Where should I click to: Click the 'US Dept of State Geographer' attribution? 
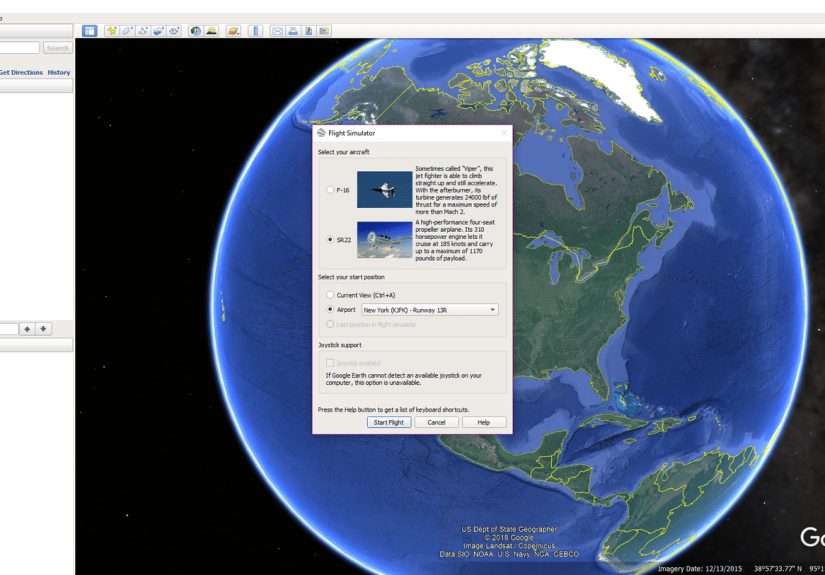coord(509,529)
